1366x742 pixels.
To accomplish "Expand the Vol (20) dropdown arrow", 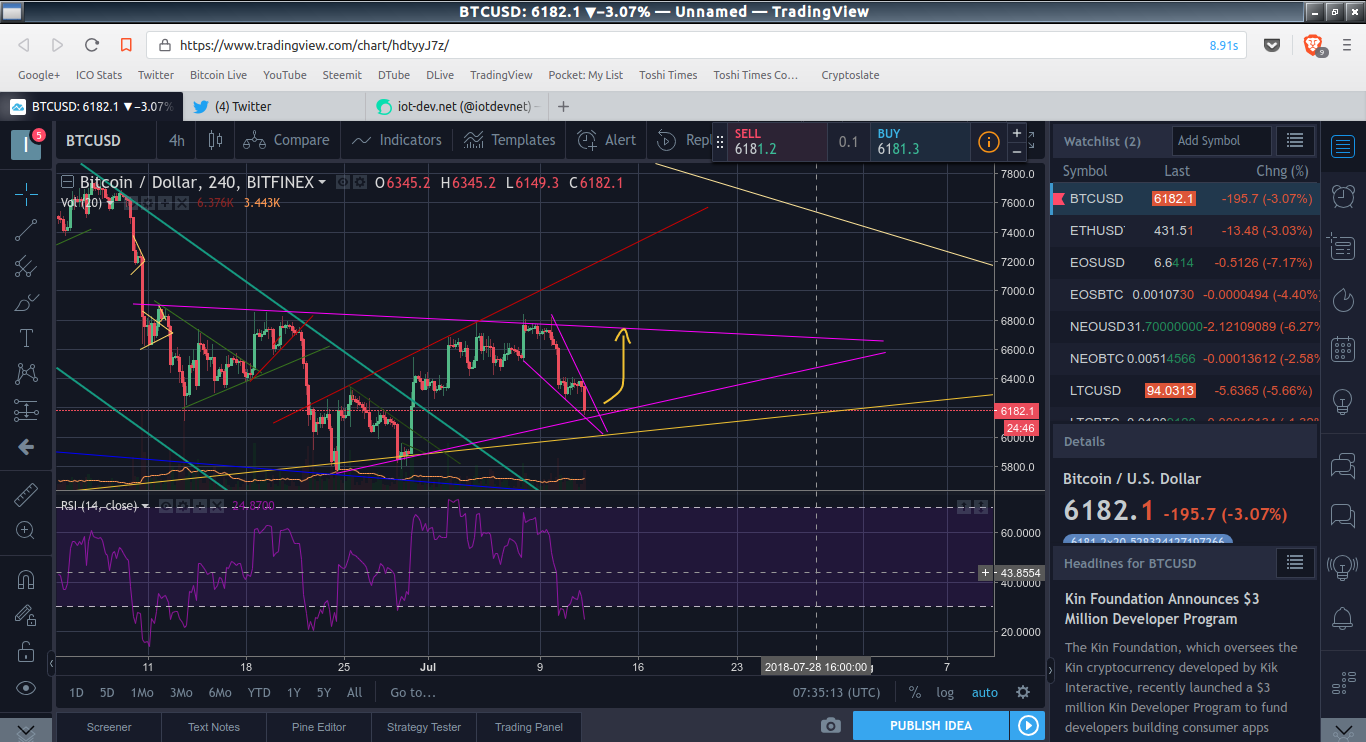I will 111,203.
